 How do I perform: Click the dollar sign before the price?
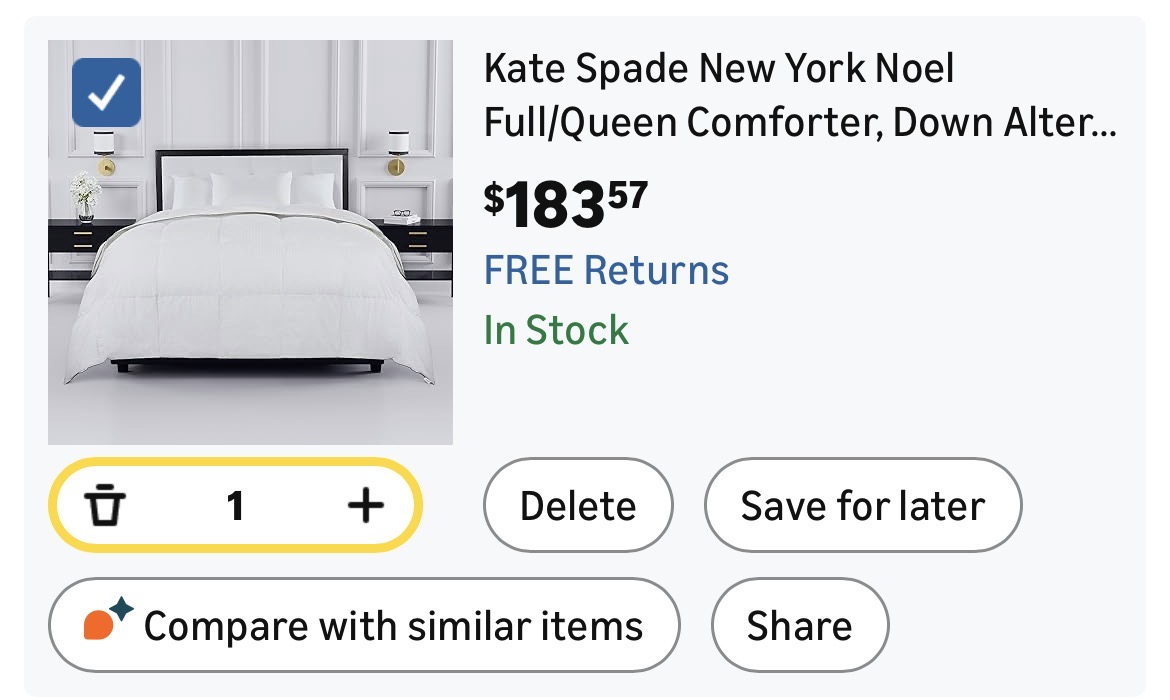pos(494,197)
